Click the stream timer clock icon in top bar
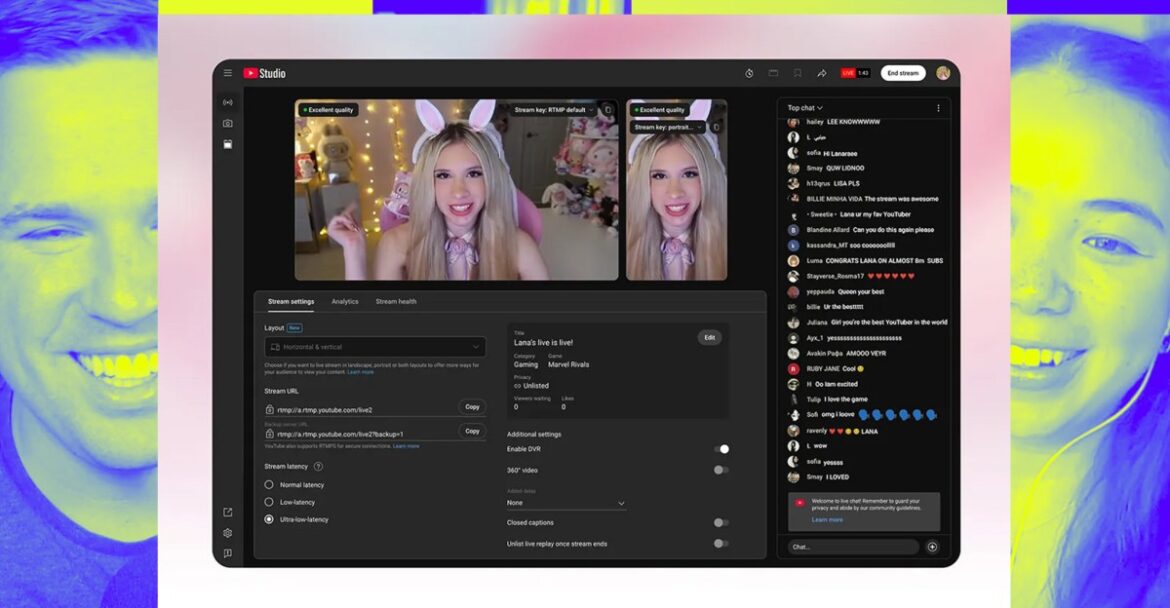1170x608 pixels. 749,72
